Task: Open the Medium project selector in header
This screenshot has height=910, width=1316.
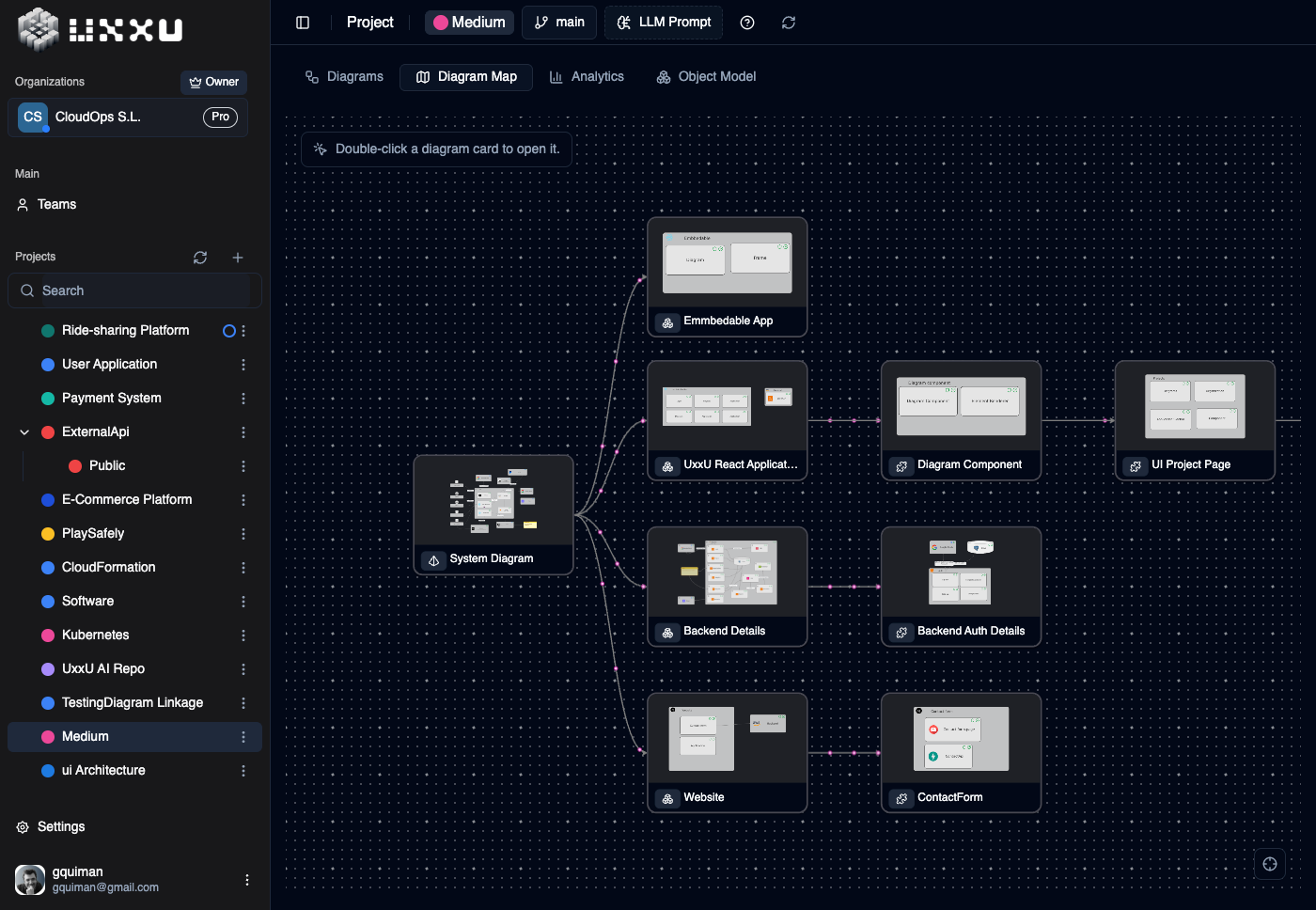Action: tap(469, 23)
